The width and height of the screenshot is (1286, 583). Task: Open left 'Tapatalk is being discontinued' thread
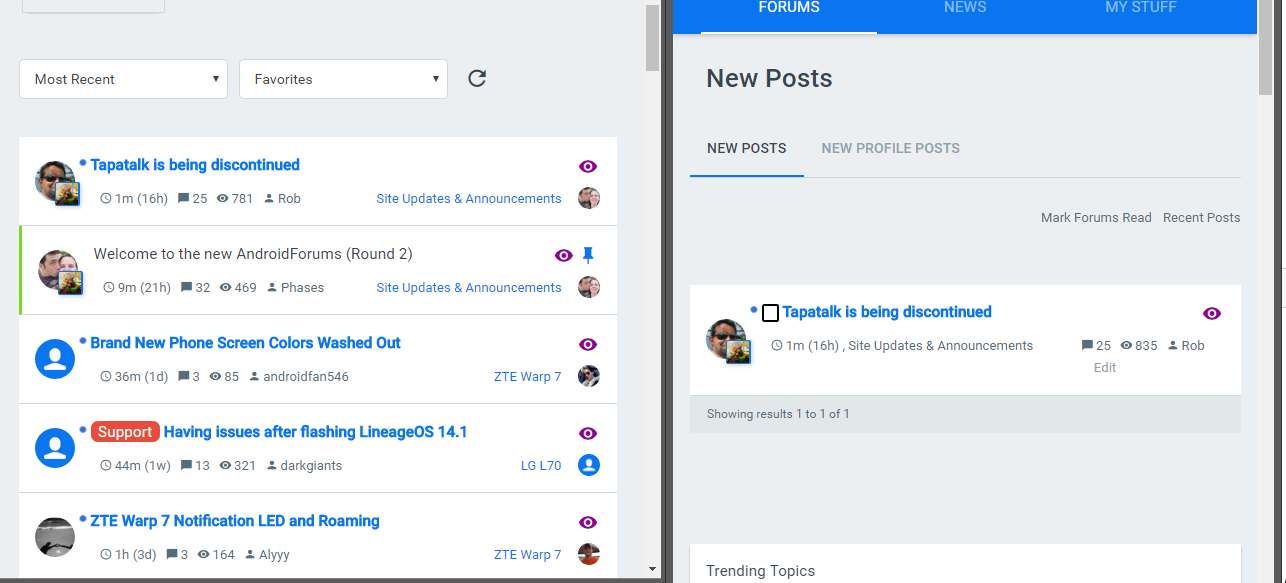point(195,165)
